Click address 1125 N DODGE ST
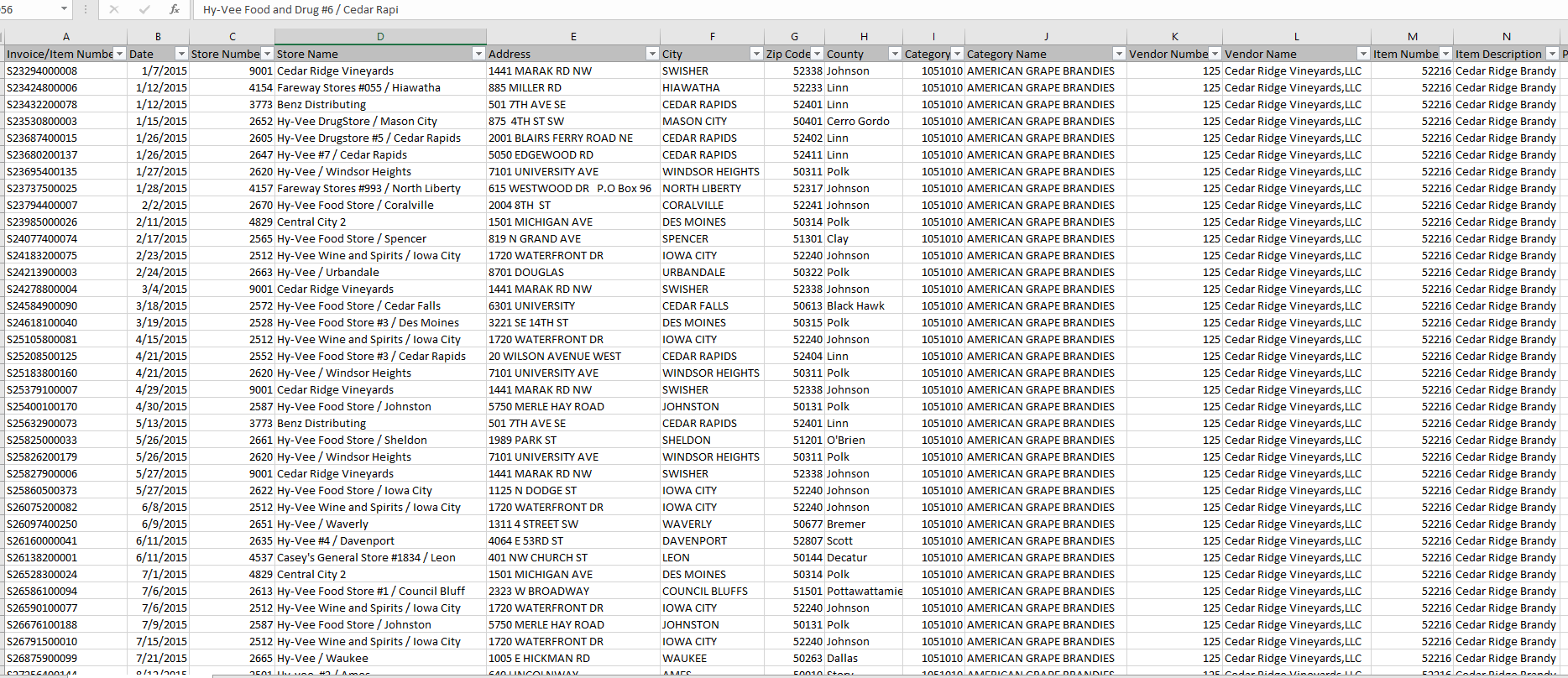 click(x=573, y=490)
